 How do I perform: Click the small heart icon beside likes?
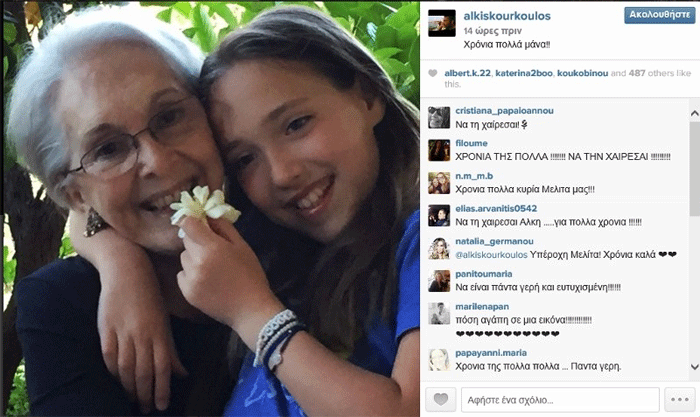click(x=433, y=73)
